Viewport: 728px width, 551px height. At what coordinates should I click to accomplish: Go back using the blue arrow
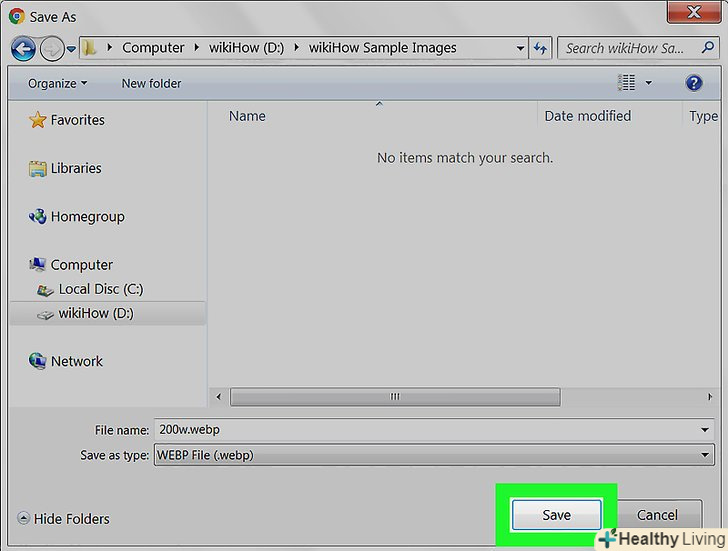click(23, 48)
